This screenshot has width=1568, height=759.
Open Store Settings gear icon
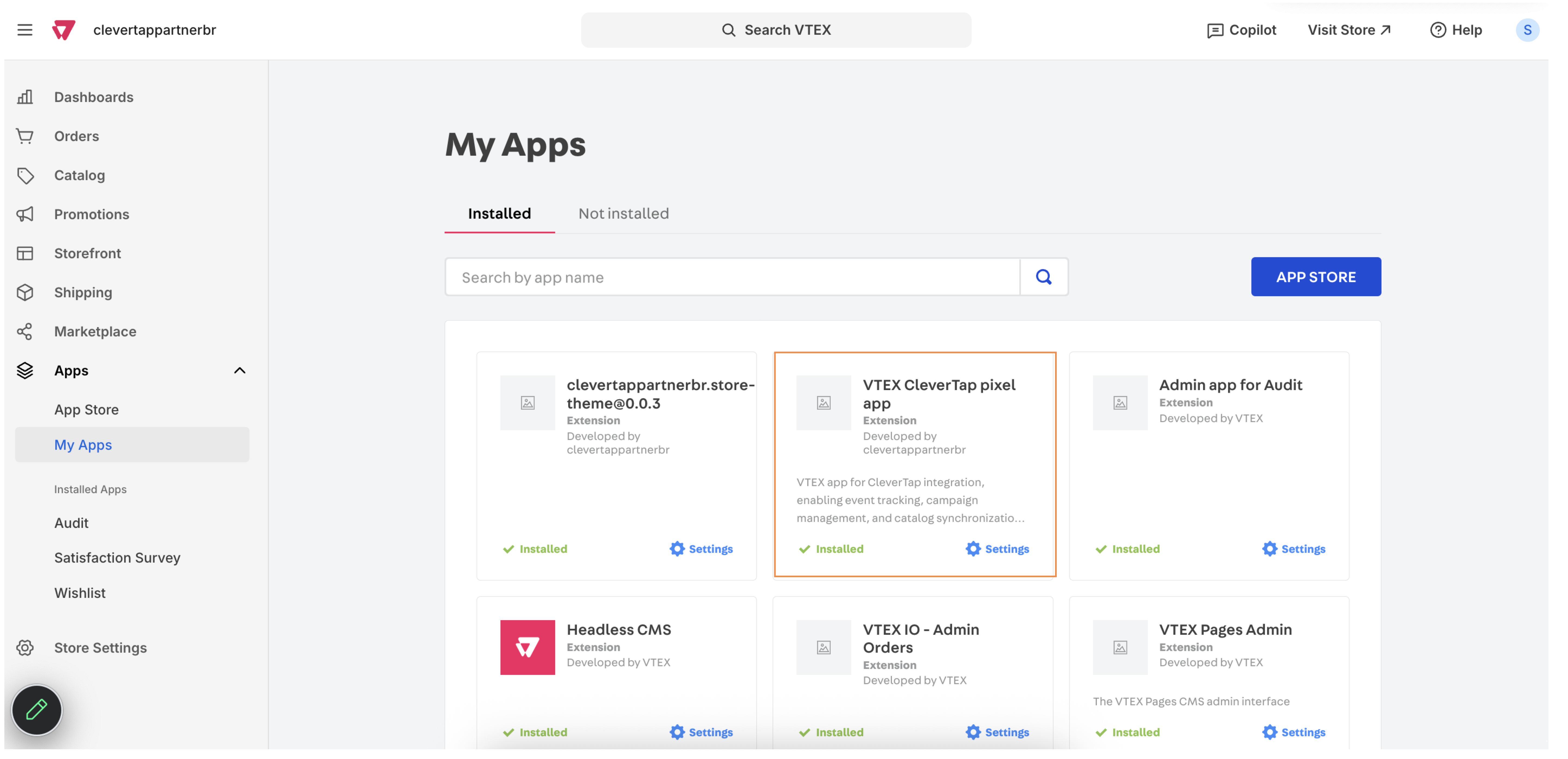point(25,648)
